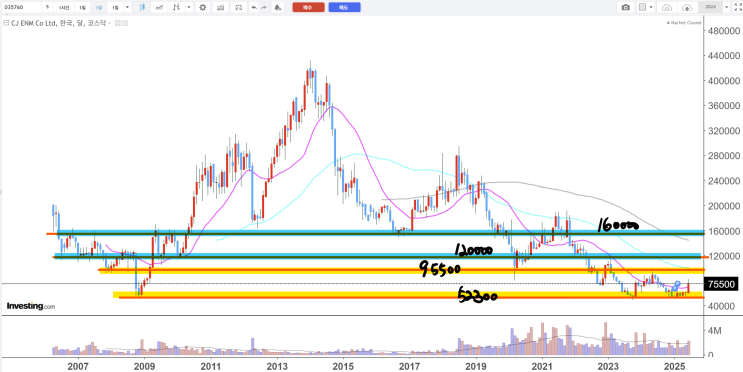Image resolution: width=743 pixels, height=372 pixels.
Task: Expand the time interval dropdown arrow
Action: [x=127, y=7]
